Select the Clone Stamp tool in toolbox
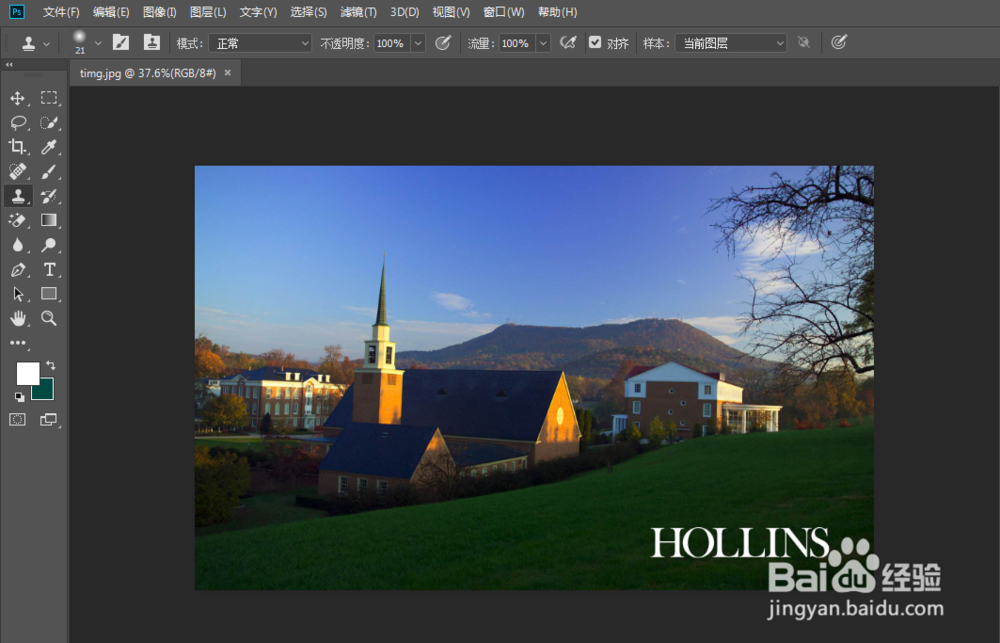Viewport: 1000px width, 643px height. 18,196
